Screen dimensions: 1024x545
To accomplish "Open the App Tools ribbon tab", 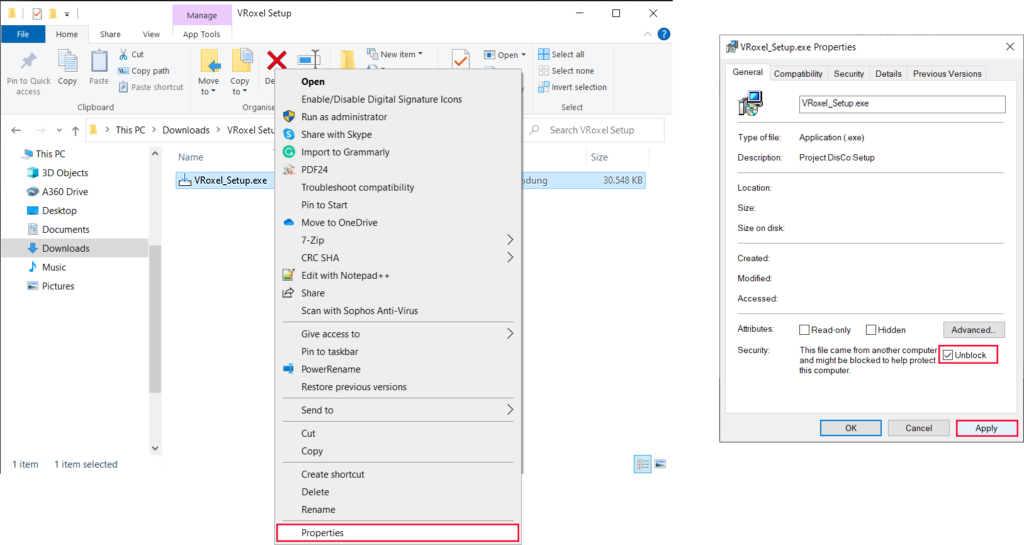I will [201, 34].
